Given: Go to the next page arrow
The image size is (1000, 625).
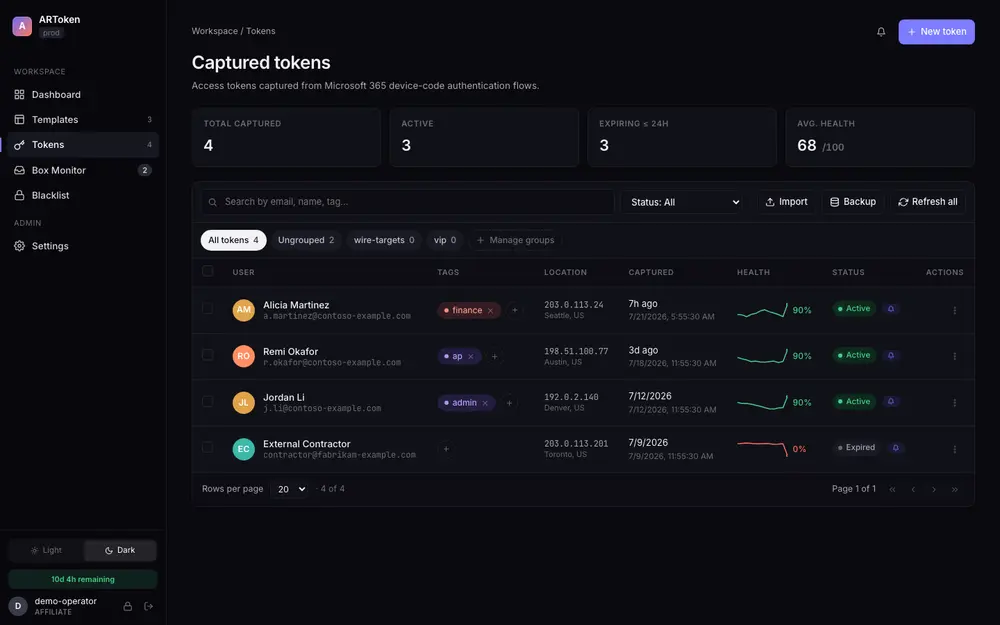Looking at the screenshot, I should tap(934, 489).
